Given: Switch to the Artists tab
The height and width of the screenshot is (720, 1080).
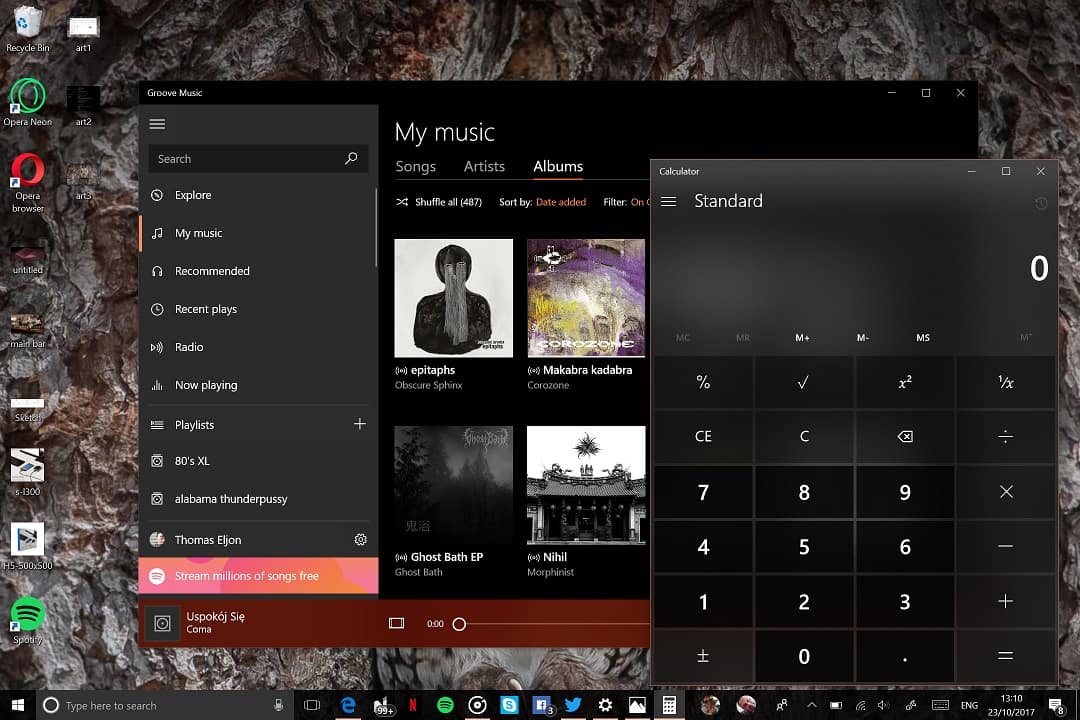Looking at the screenshot, I should coord(484,166).
